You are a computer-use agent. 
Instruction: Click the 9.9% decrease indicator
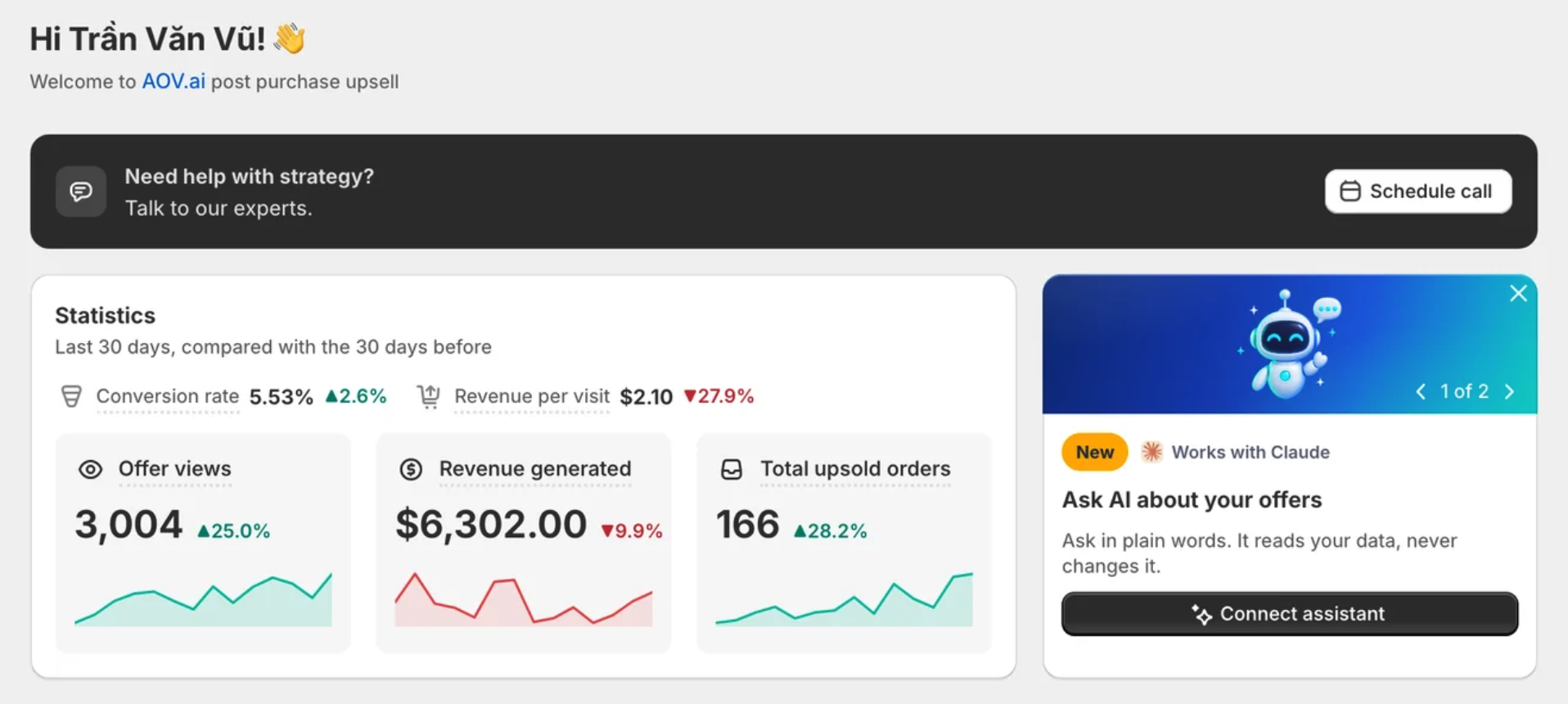pos(632,531)
